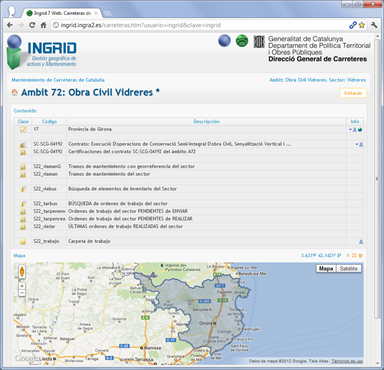Drop the Street View pegman icon on the map
Screen dimensions: 384x370
22,272
